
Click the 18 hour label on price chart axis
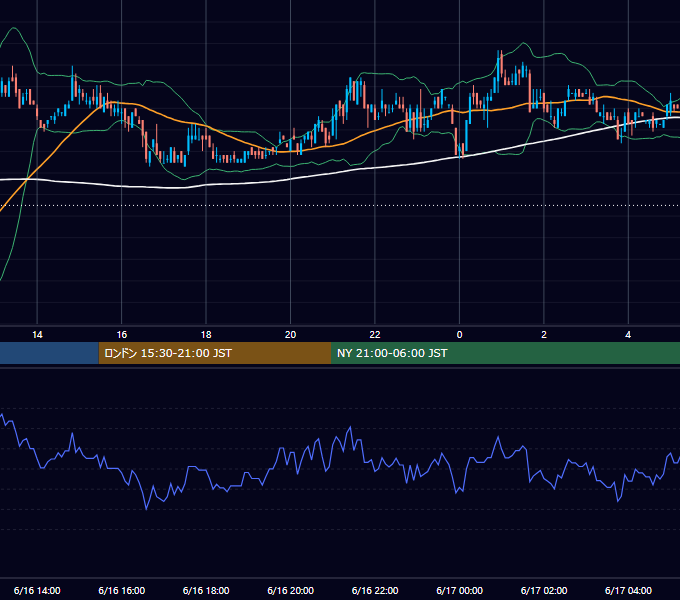coord(206,335)
